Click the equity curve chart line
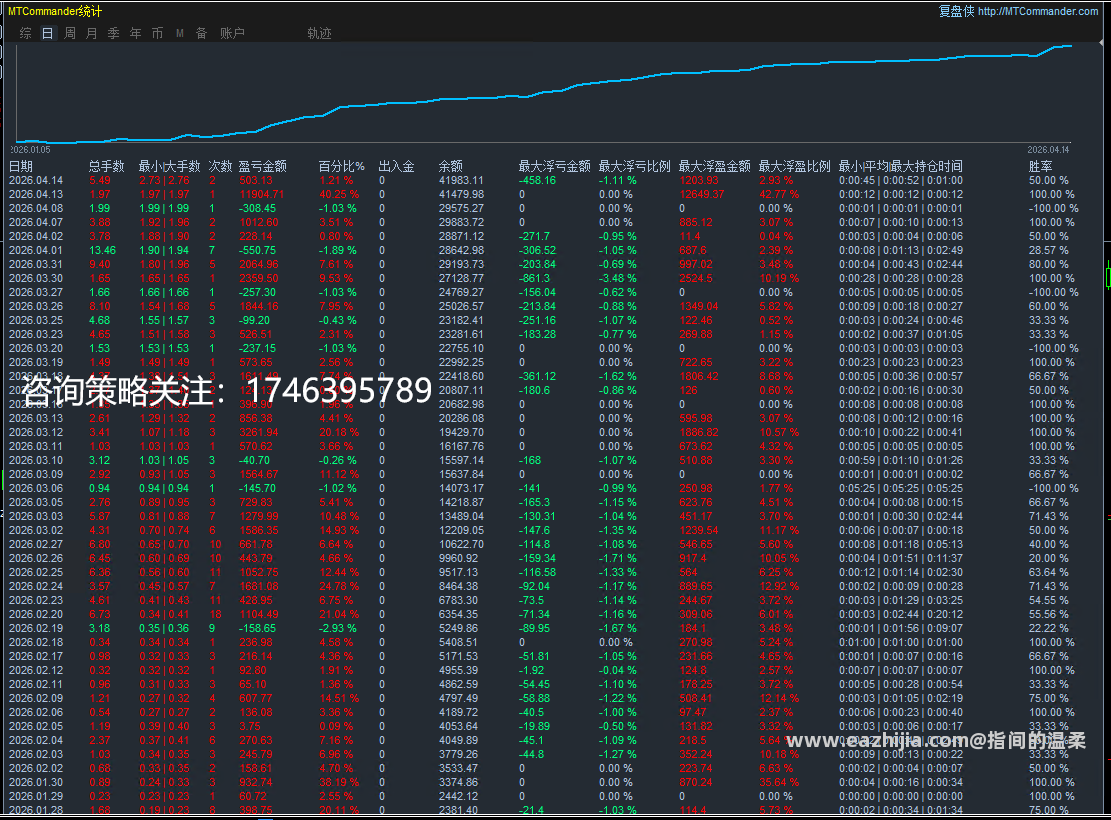Viewport: 1111px width, 820px height. pyautogui.click(x=543, y=94)
